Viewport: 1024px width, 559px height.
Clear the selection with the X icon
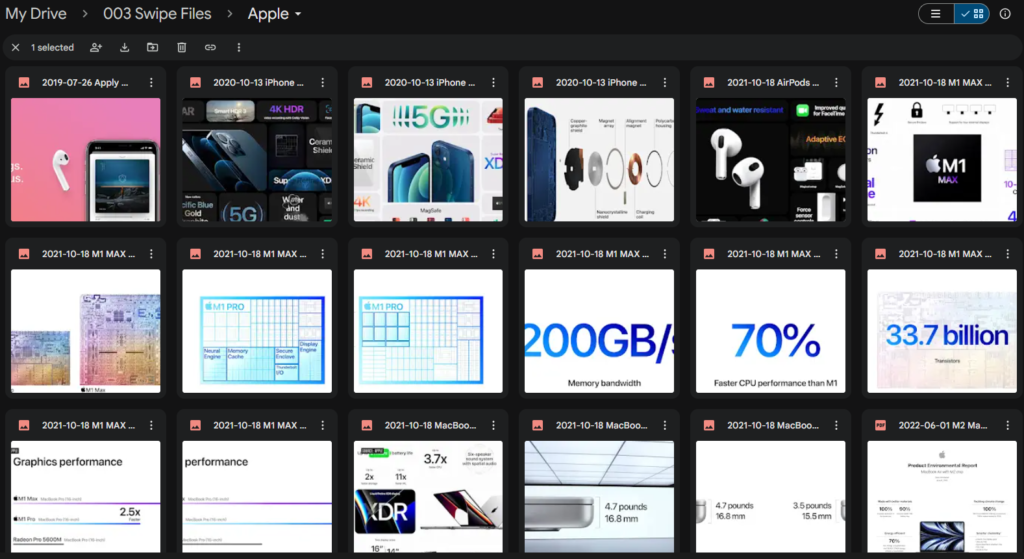pos(15,47)
